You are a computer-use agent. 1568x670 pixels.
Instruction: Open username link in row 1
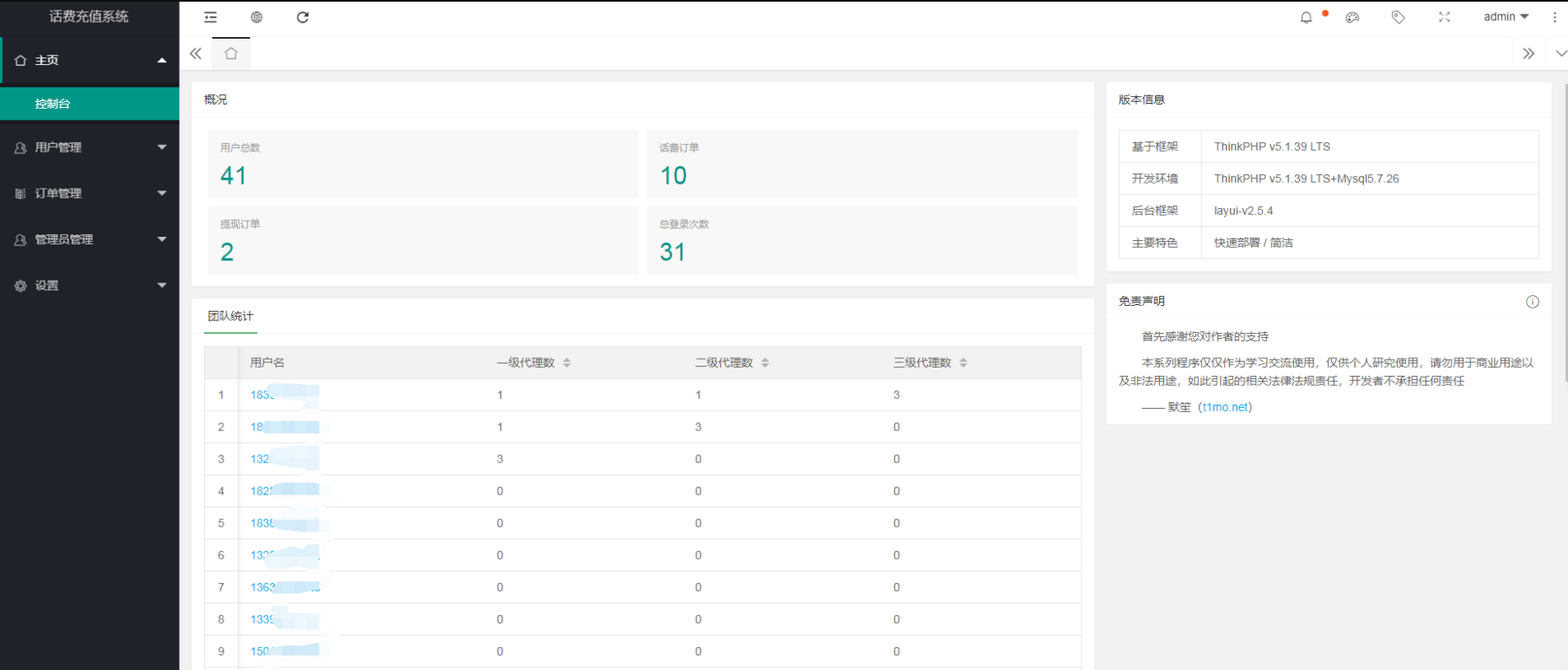point(284,394)
